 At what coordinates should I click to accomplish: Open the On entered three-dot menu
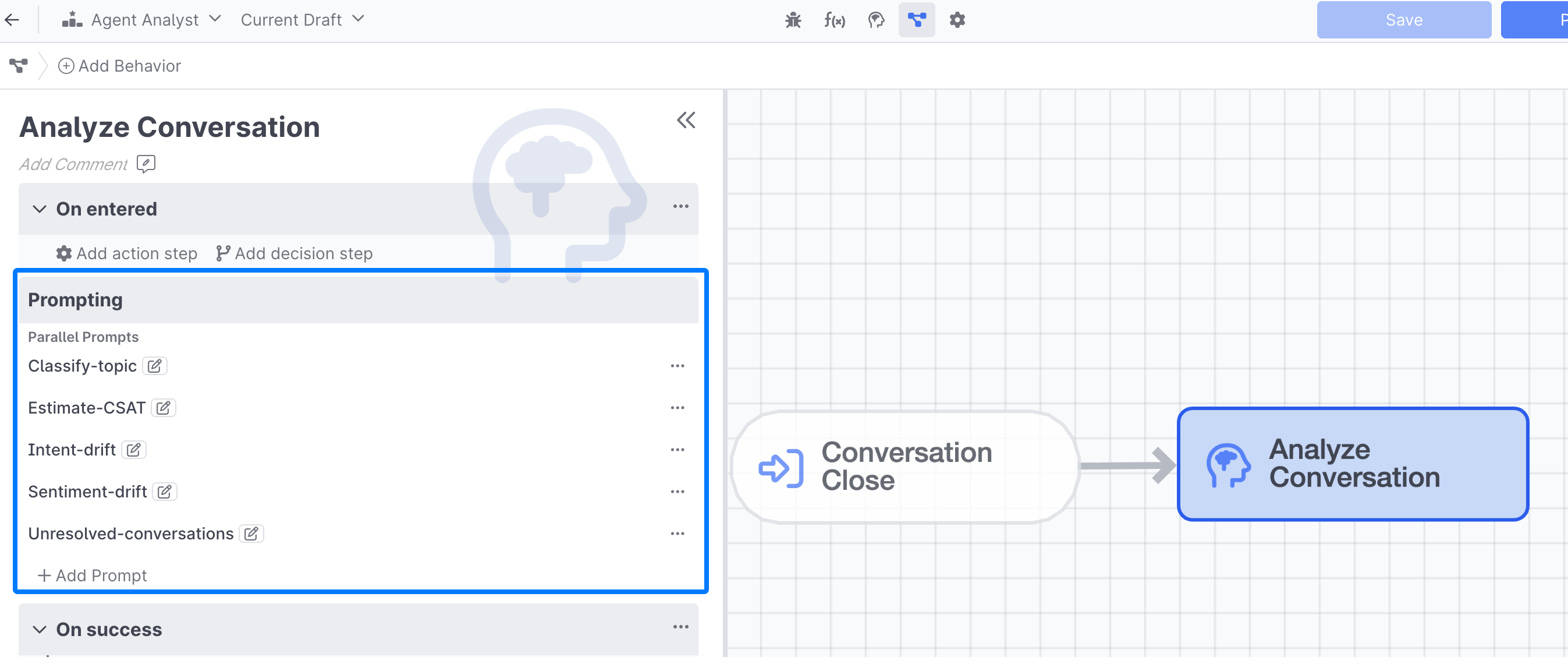click(680, 207)
